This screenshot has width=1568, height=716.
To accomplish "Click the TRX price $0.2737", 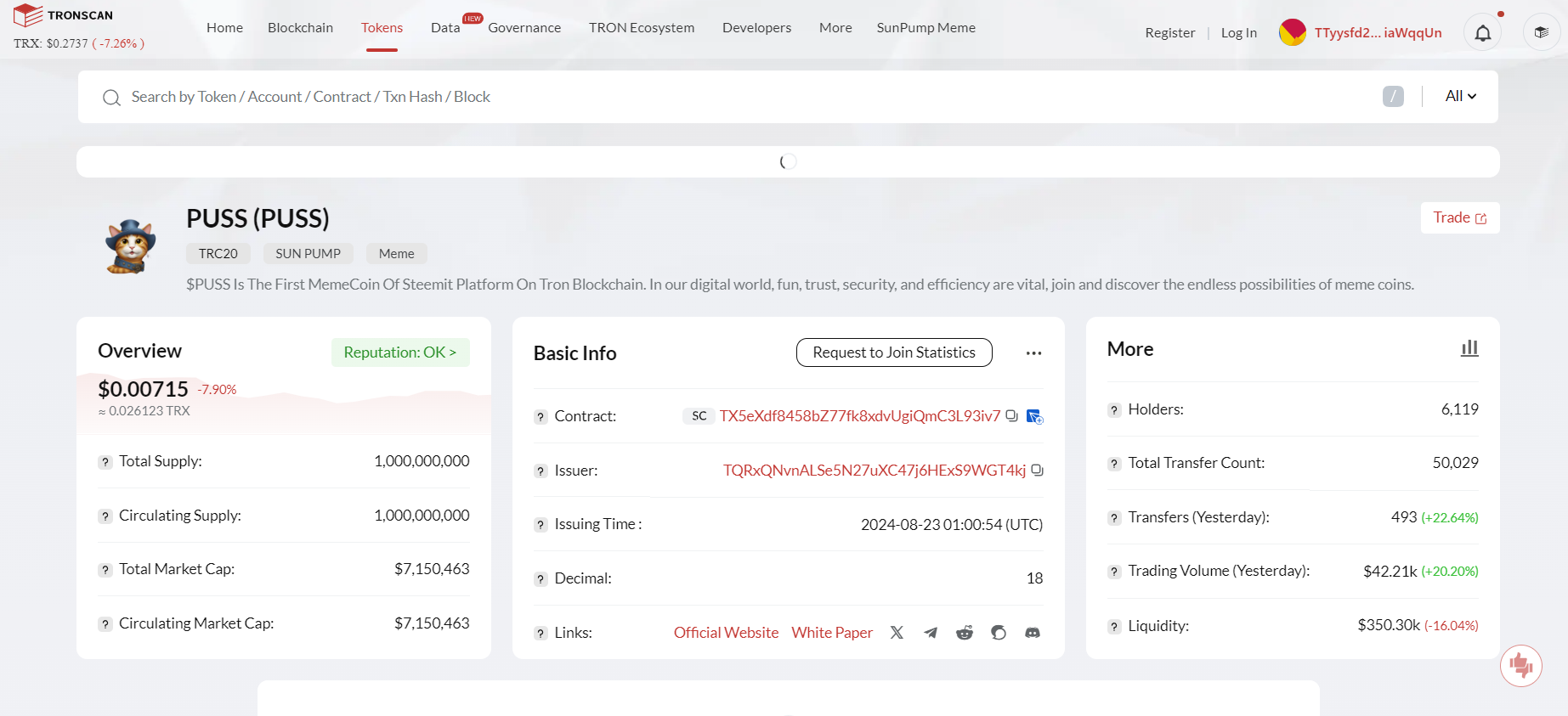I will [x=67, y=43].
